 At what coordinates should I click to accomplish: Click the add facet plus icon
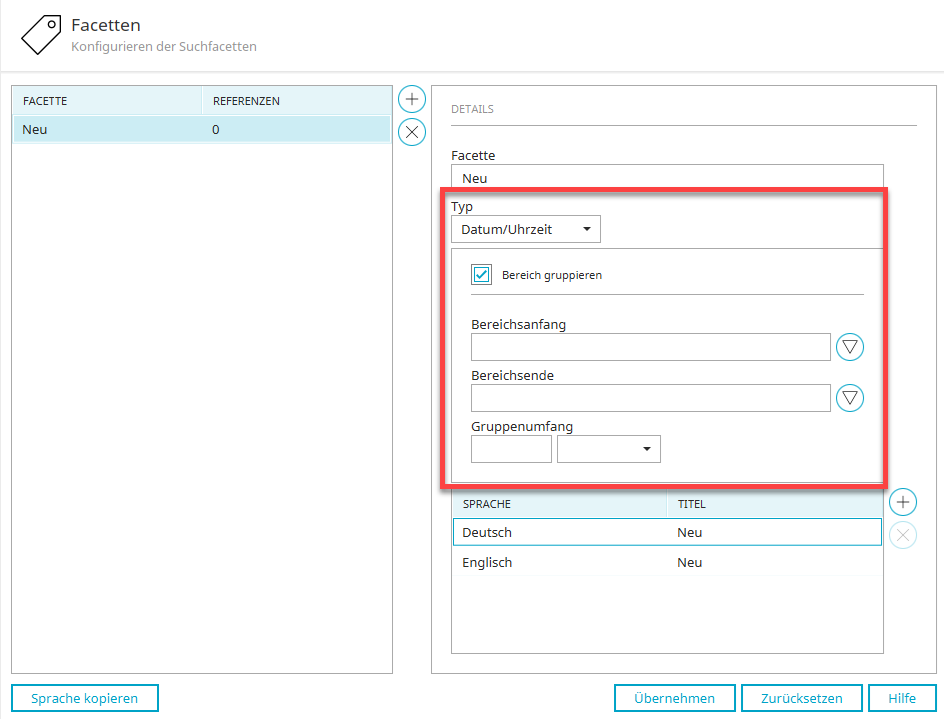pyautogui.click(x=412, y=99)
